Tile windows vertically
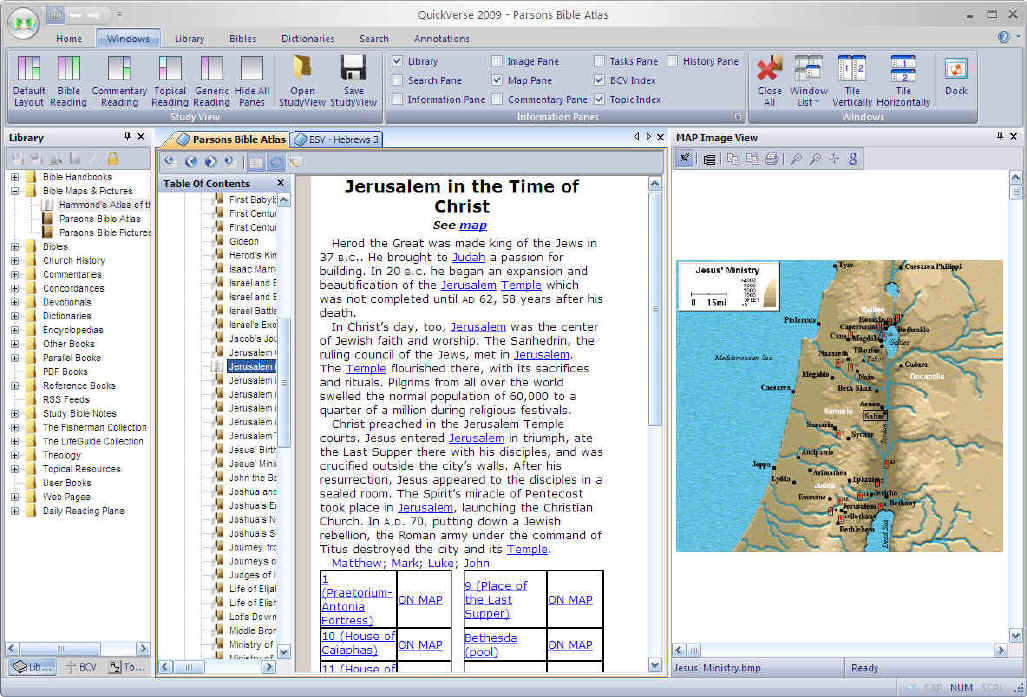 pos(852,81)
